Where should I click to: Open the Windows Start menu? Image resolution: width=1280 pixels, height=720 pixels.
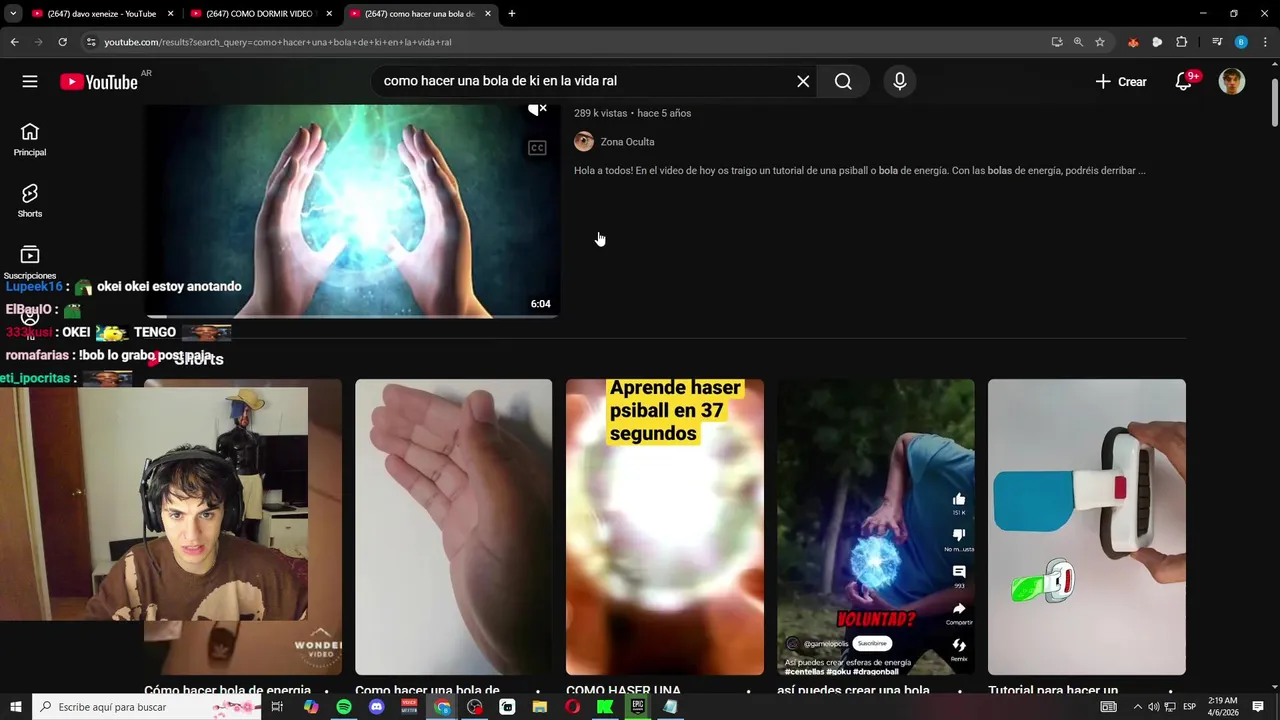click(15, 707)
